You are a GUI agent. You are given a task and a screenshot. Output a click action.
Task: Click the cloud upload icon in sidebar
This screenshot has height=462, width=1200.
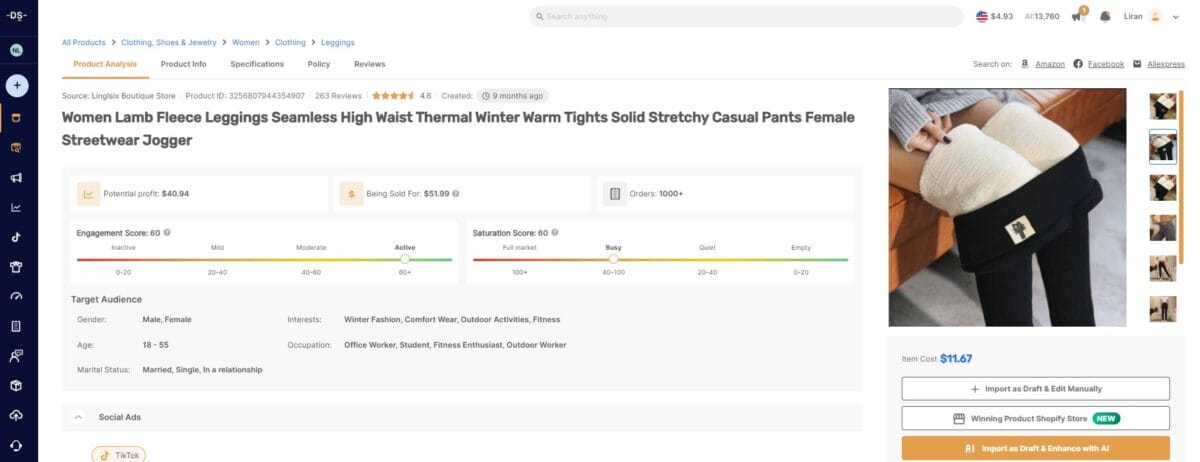[x=16, y=415]
